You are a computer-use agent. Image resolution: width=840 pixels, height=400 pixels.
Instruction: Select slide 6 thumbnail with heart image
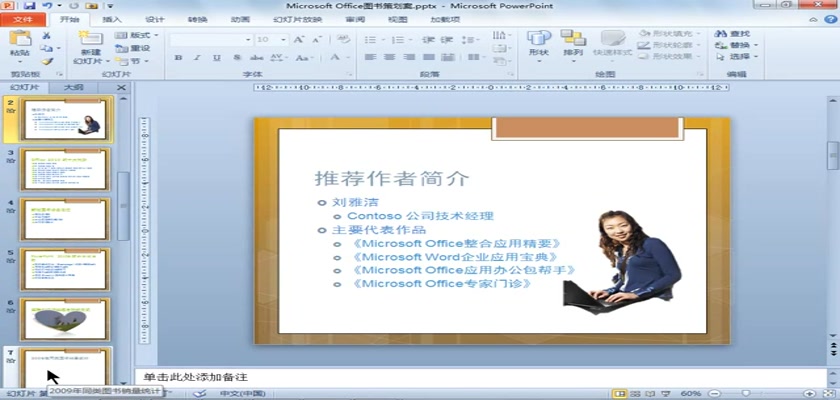click(x=65, y=319)
